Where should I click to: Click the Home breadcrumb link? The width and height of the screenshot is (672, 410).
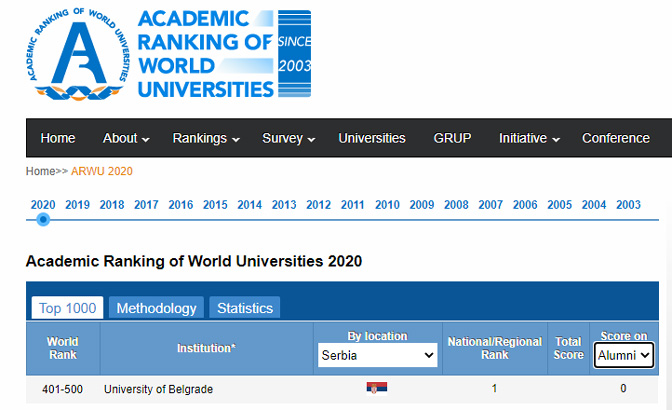point(40,171)
